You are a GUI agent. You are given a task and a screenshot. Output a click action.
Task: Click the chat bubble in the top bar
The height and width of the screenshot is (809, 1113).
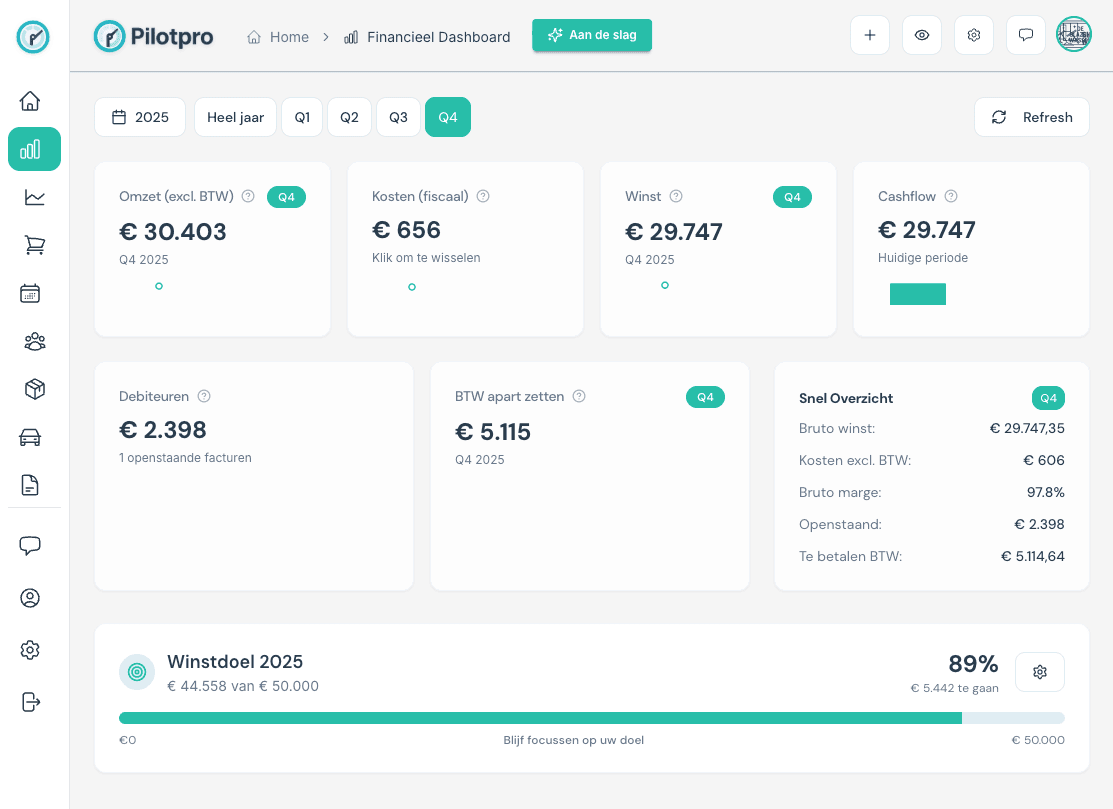[1025, 35]
